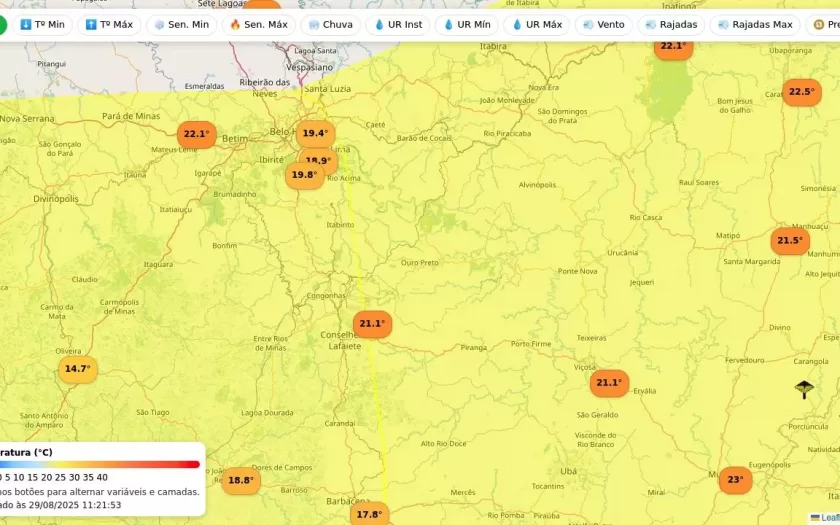
Task: Open the 17.8° marker near Barbacena
Action: (369, 515)
